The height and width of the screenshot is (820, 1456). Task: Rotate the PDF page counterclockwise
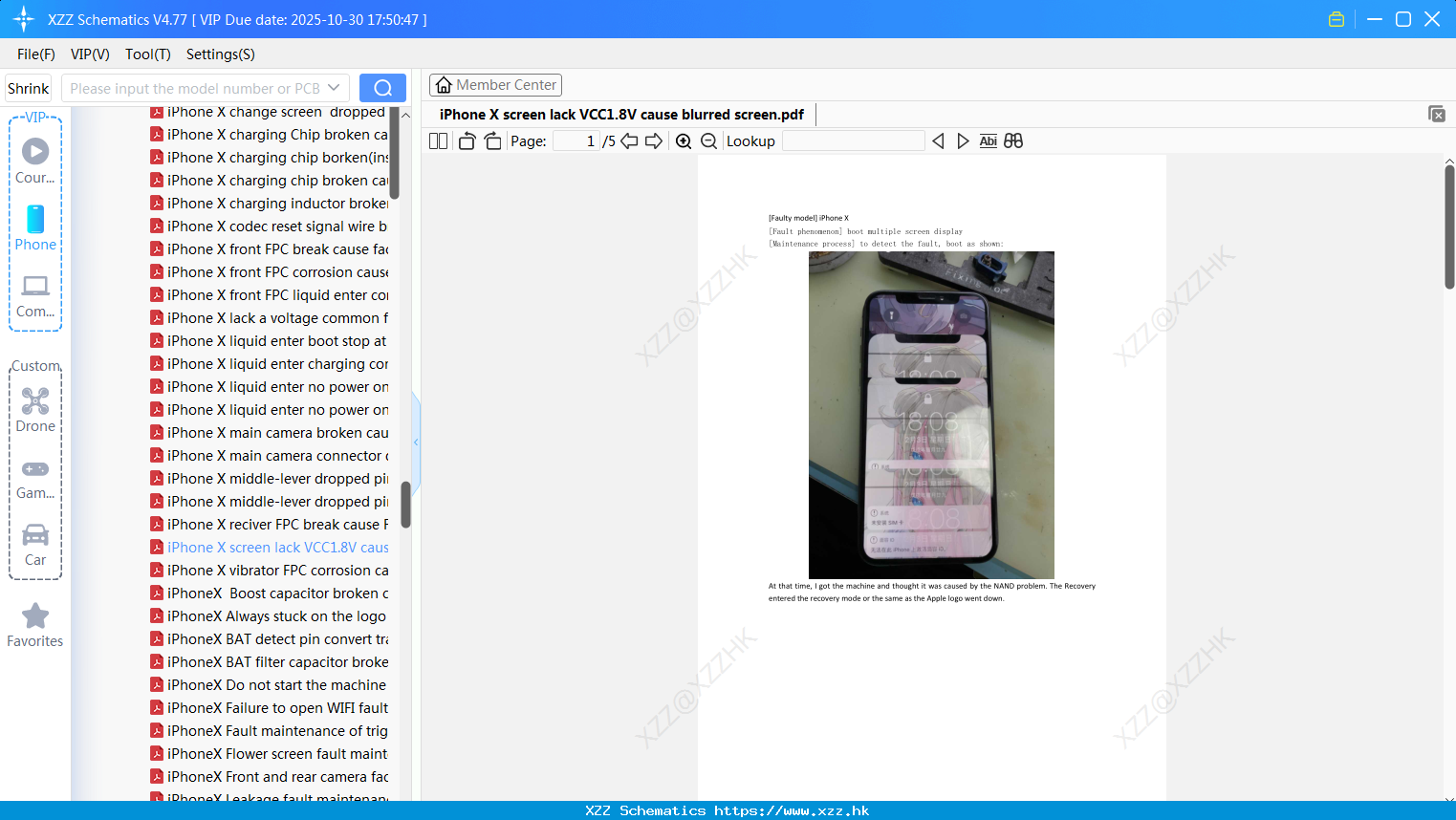tap(467, 141)
